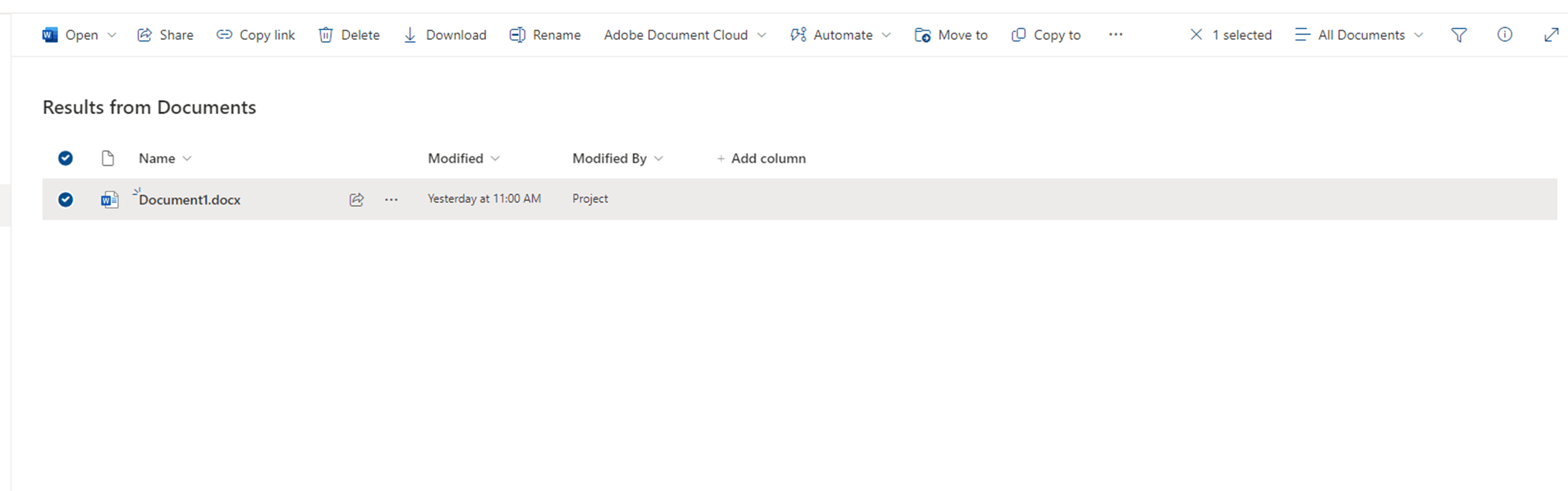The height and width of the screenshot is (491, 1568).
Task: Click the 'Project' modified-by cell
Action: pyautogui.click(x=590, y=198)
